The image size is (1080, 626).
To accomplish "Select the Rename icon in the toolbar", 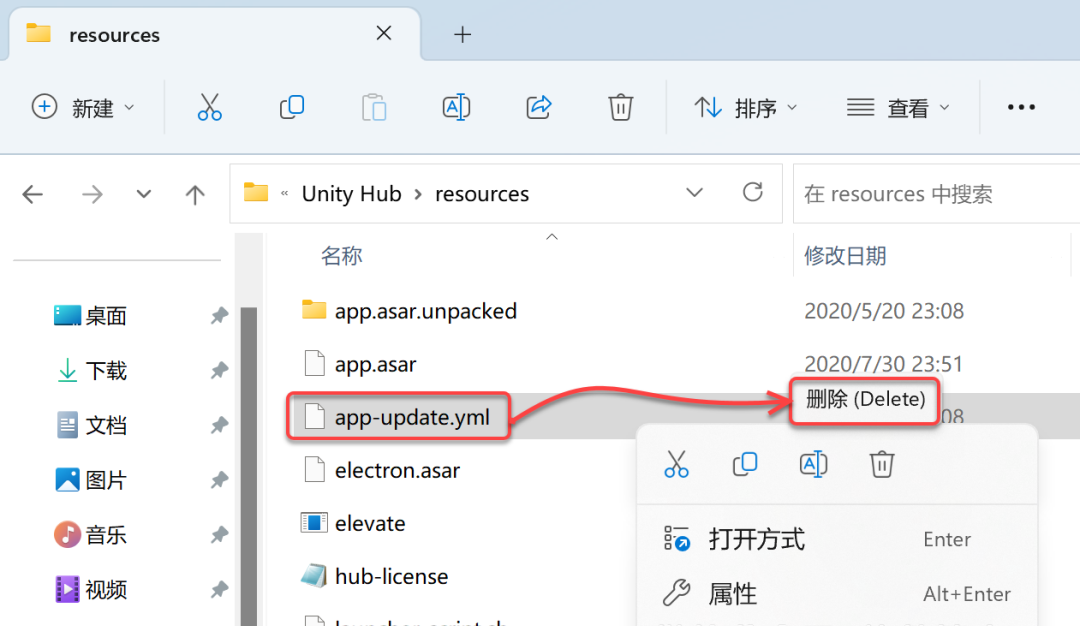I will tap(456, 106).
